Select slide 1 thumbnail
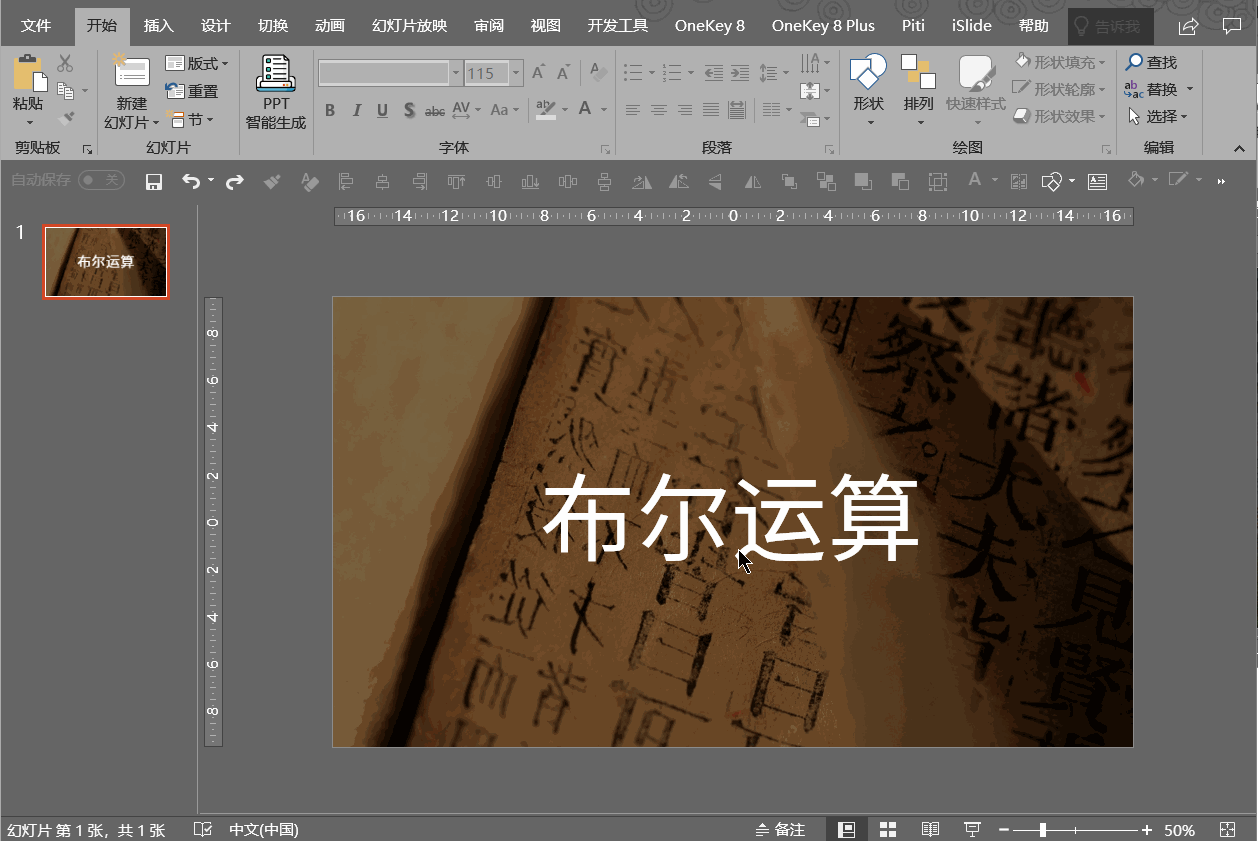Viewport: 1258px width, 841px height. (x=105, y=262)
